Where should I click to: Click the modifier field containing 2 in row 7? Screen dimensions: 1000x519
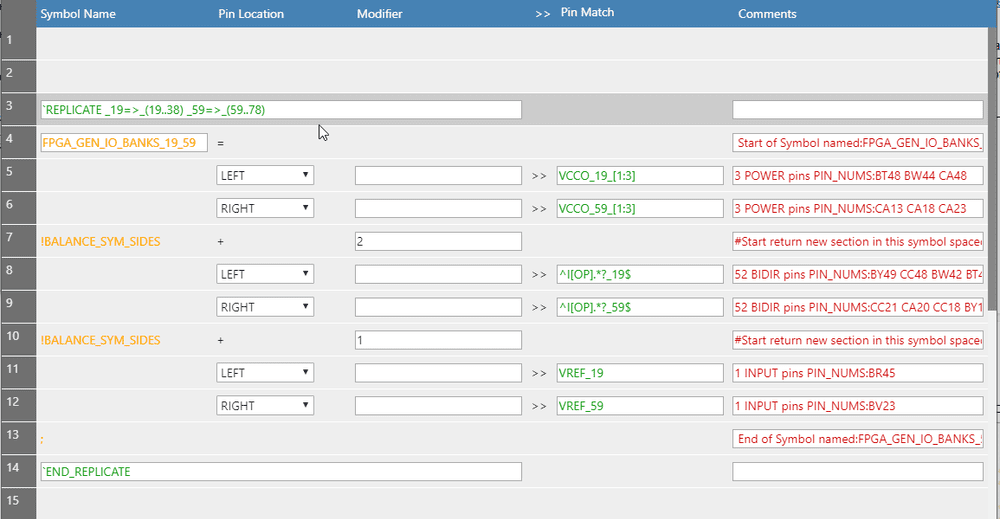[438, 242]
